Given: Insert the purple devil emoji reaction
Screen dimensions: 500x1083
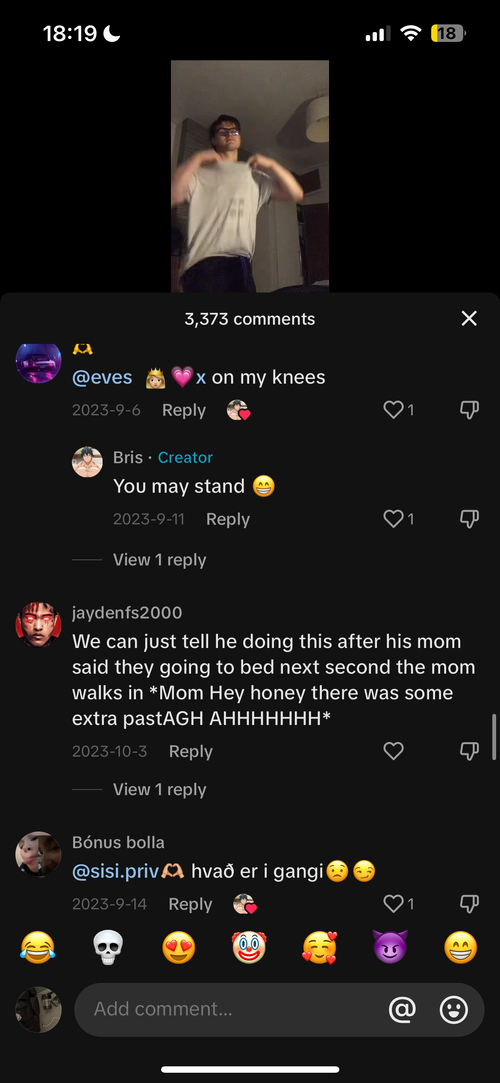Looking at the screenshot, I should click(x=390, y=948).
